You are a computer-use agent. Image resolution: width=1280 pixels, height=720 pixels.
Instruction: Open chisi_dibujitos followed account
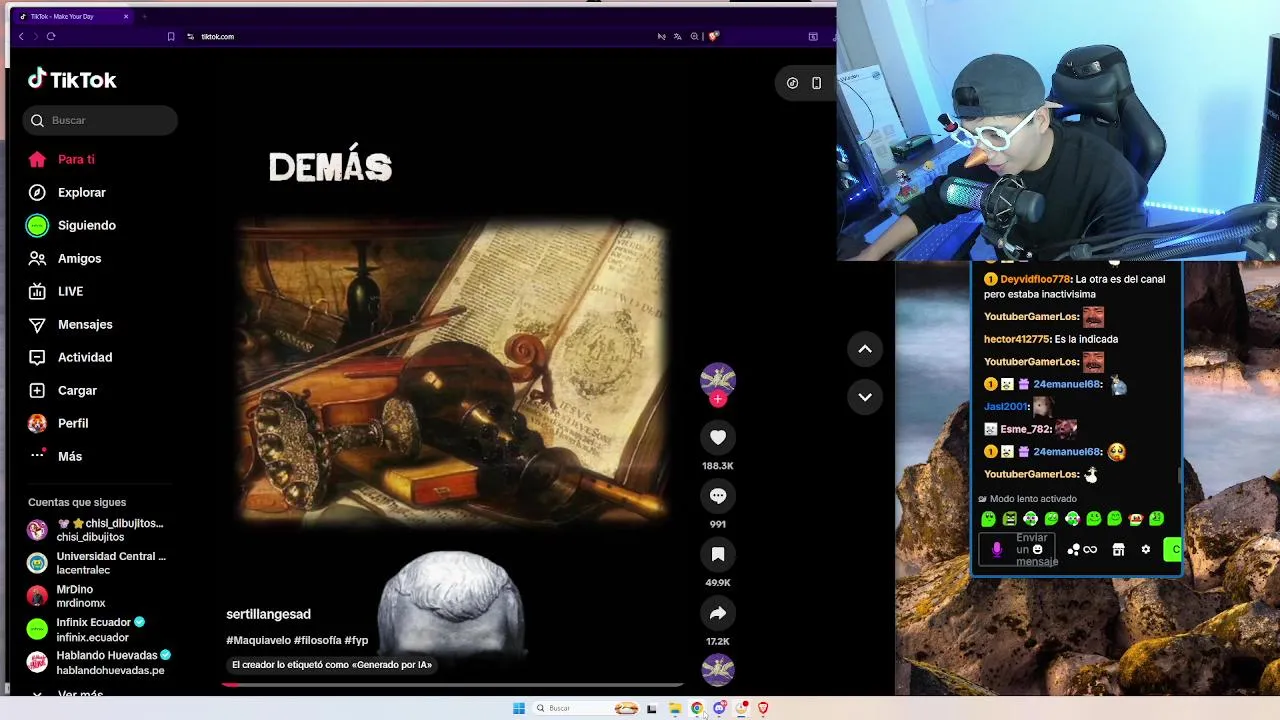pyautogui.click(x=97, y=530)
